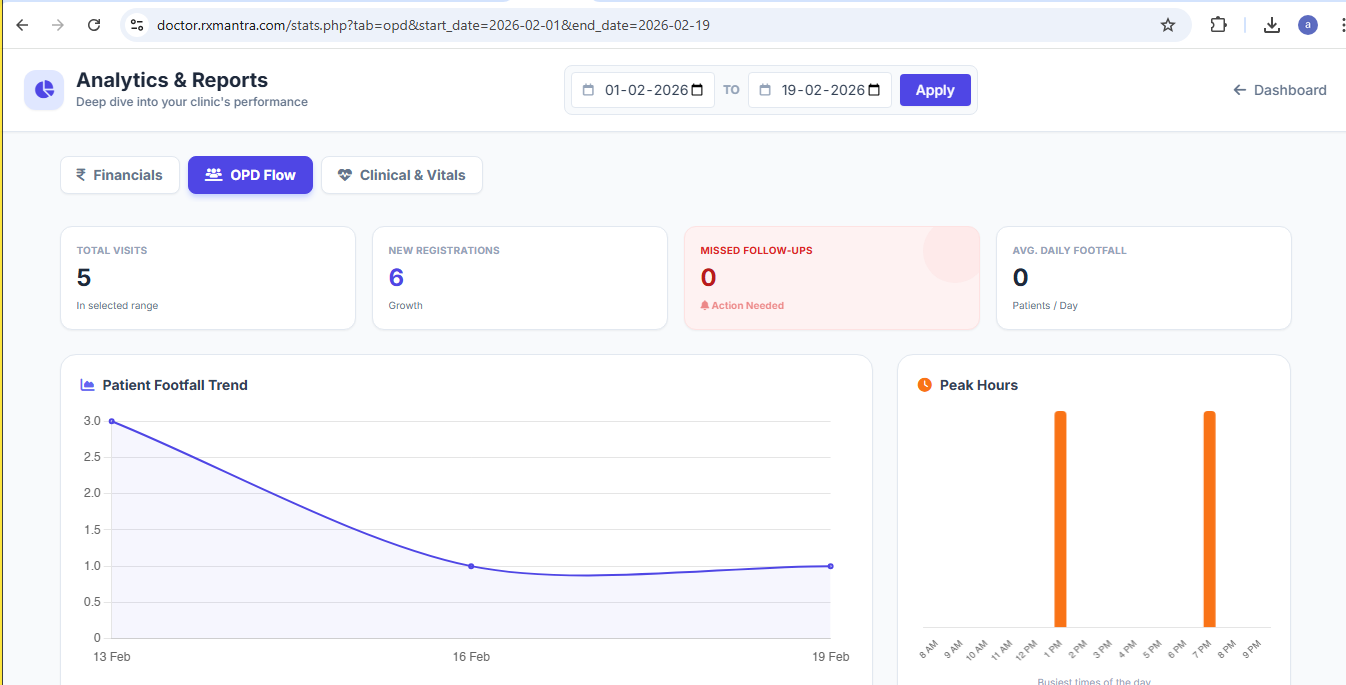The height and width of the screenshot is (685, 1346).
Task: Reload the page with the refresh icon
Action: 94,25
